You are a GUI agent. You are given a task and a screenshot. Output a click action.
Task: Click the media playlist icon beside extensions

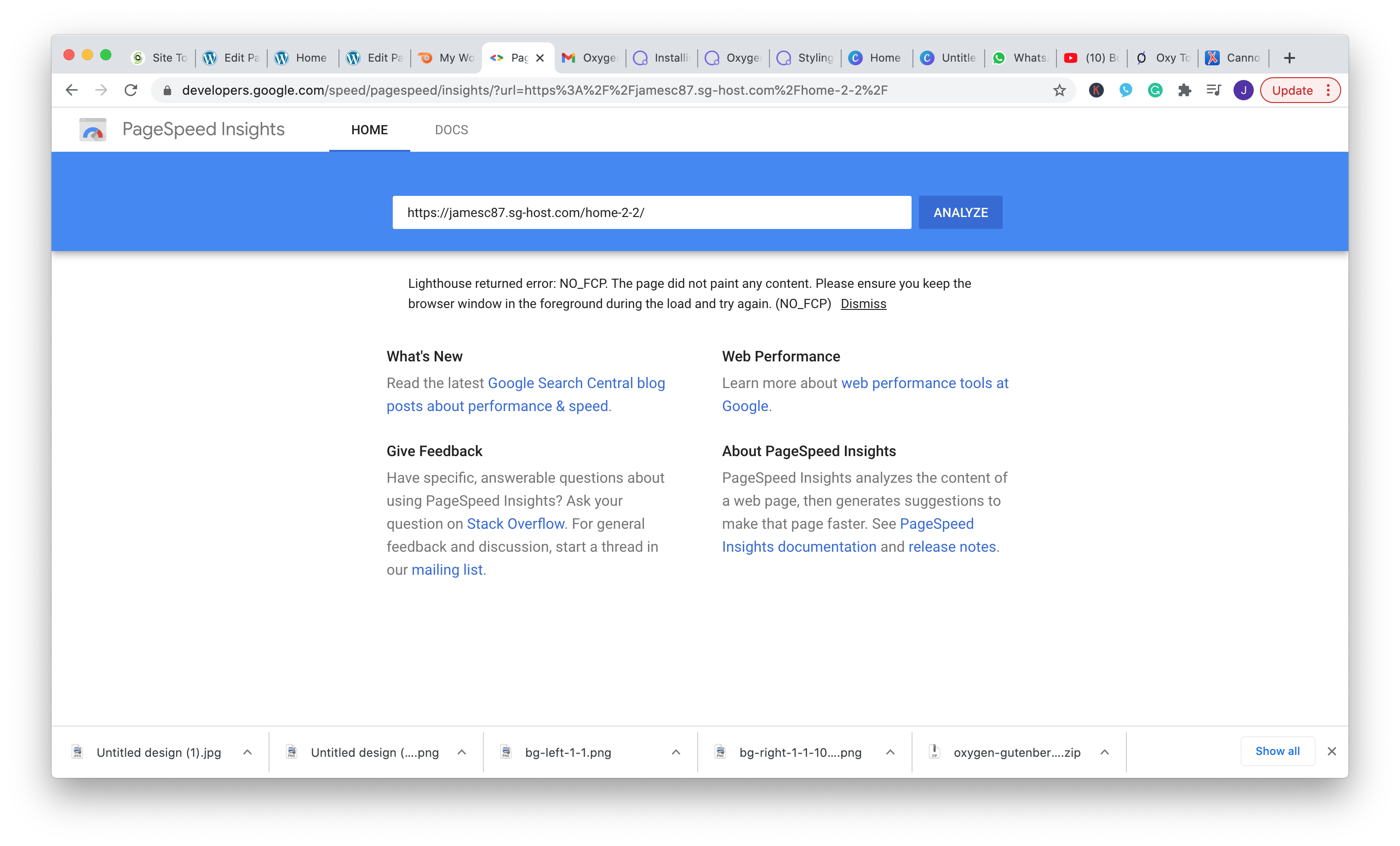1214,90
